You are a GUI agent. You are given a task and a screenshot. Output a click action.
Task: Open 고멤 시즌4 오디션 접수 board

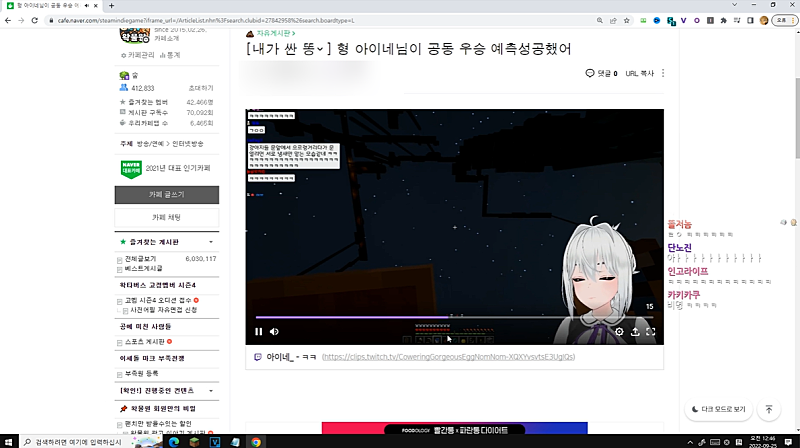tap(158, 300)
